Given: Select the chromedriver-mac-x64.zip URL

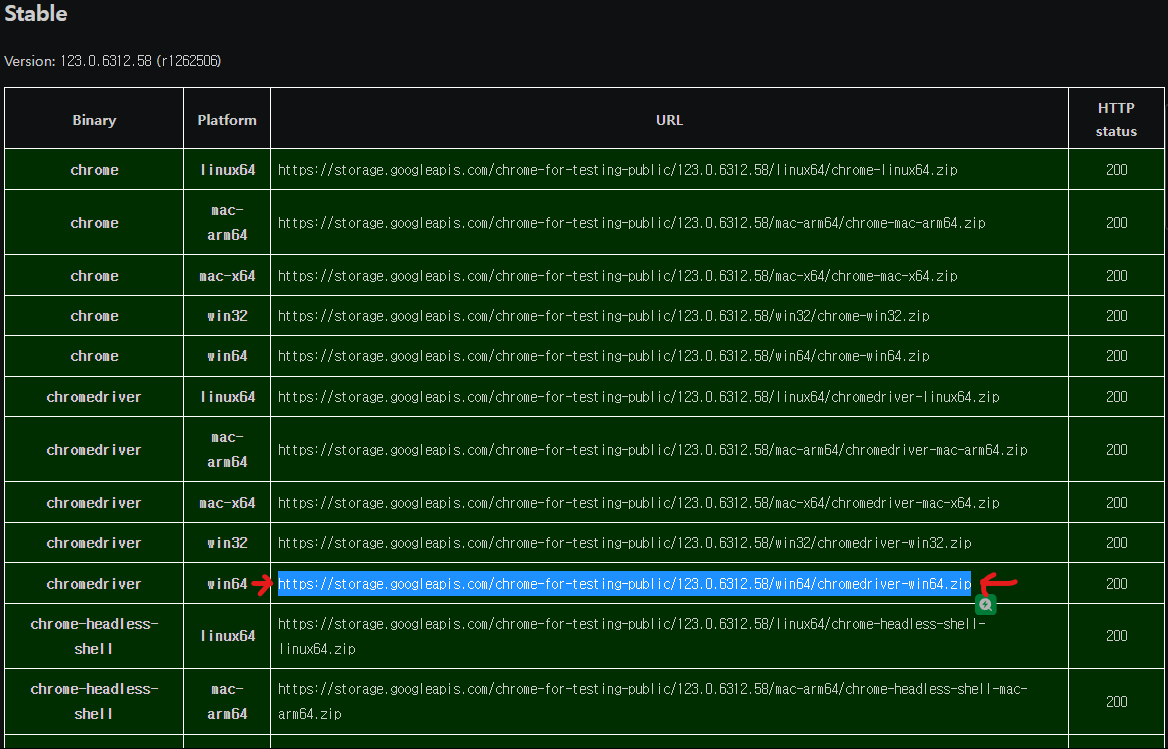Looking at the screenshot, I should click(x=638, y=503).
